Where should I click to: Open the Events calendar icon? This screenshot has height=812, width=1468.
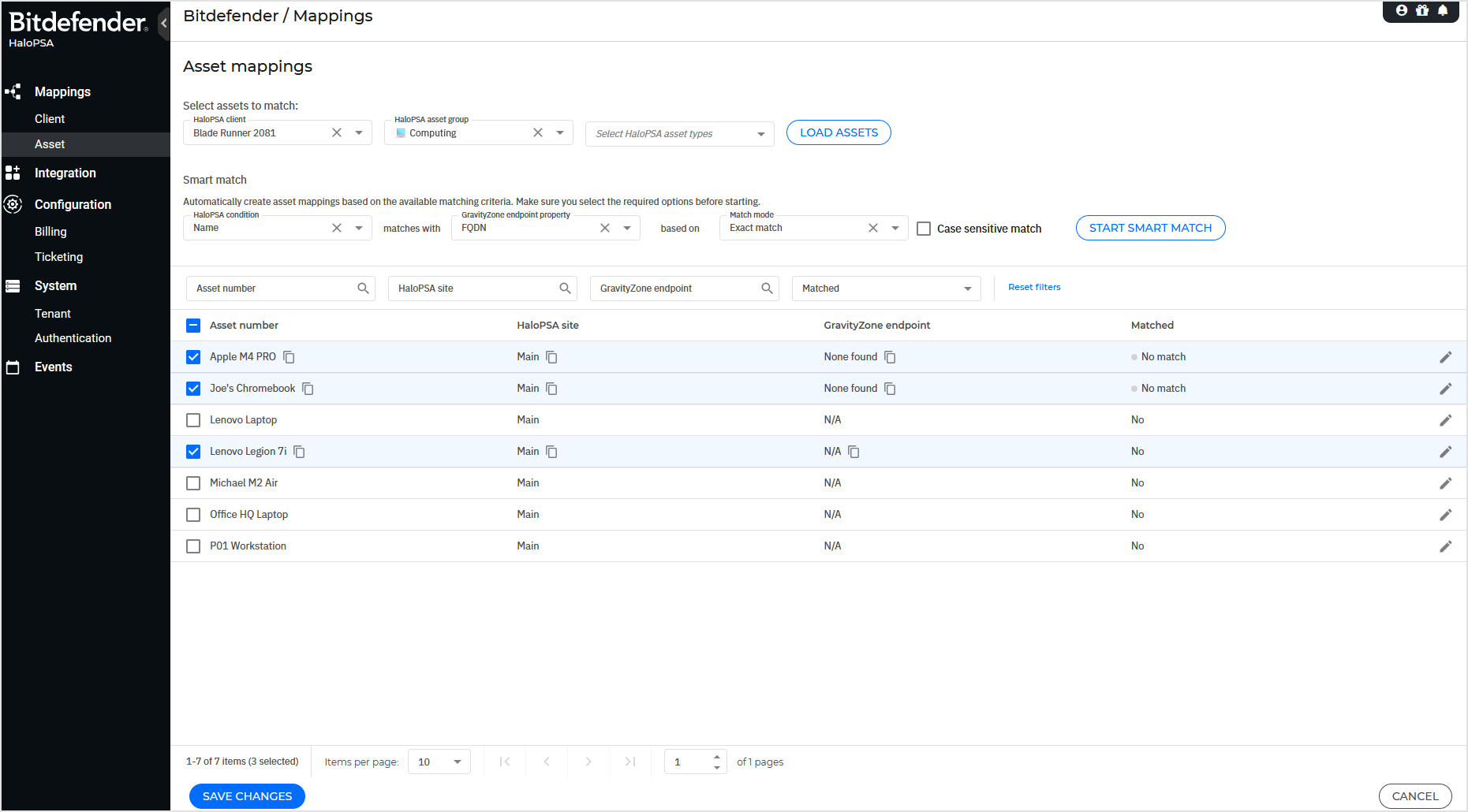coord(13,367)
